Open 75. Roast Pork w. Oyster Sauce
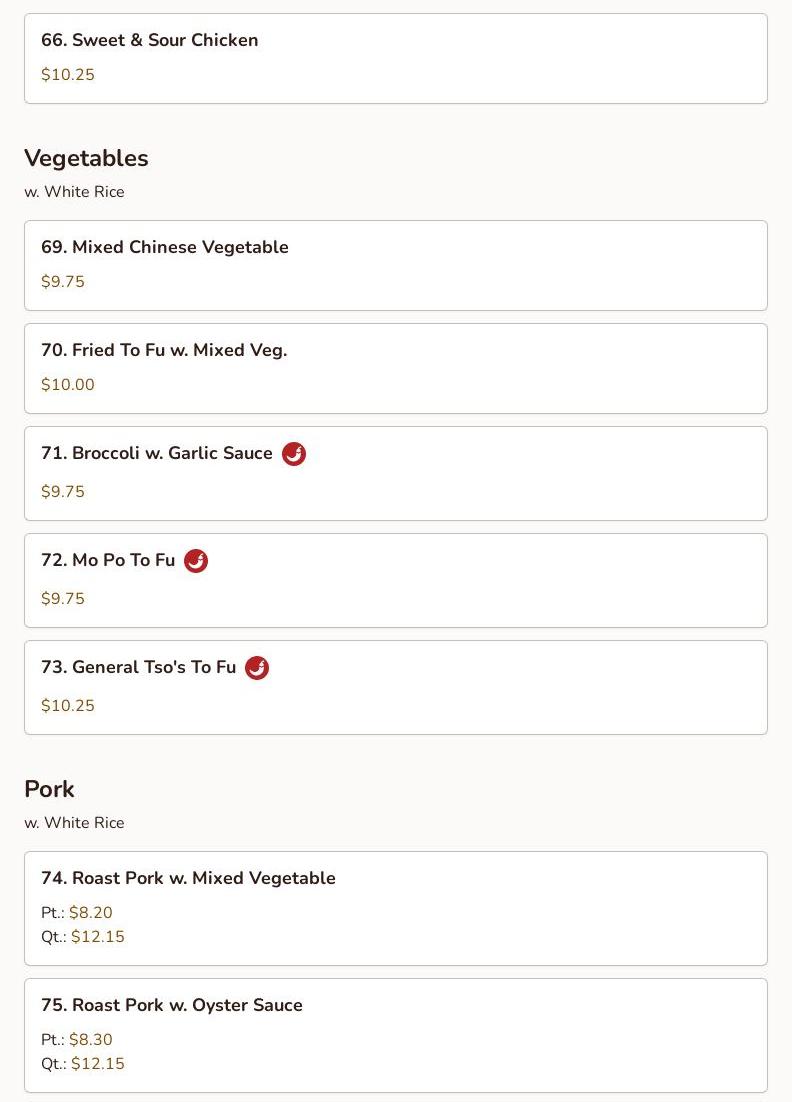 click(396, 1035)
